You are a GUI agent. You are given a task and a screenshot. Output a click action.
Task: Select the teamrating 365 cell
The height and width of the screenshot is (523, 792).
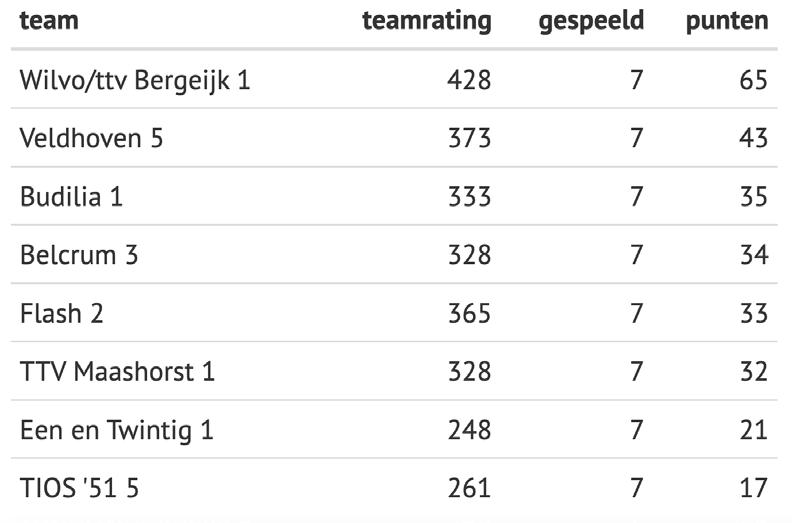click(469, 313)
